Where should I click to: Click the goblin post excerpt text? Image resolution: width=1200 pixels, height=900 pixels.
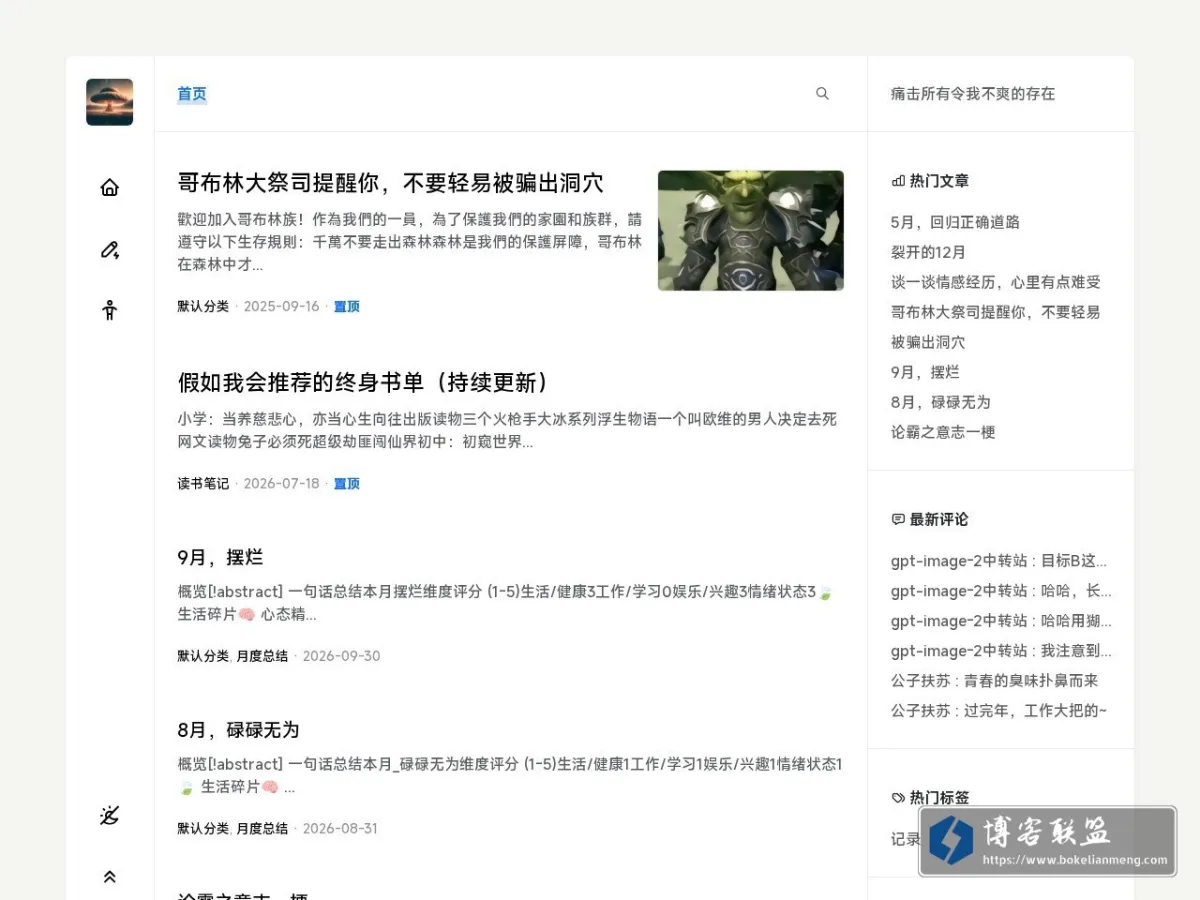tap(410, 241)
